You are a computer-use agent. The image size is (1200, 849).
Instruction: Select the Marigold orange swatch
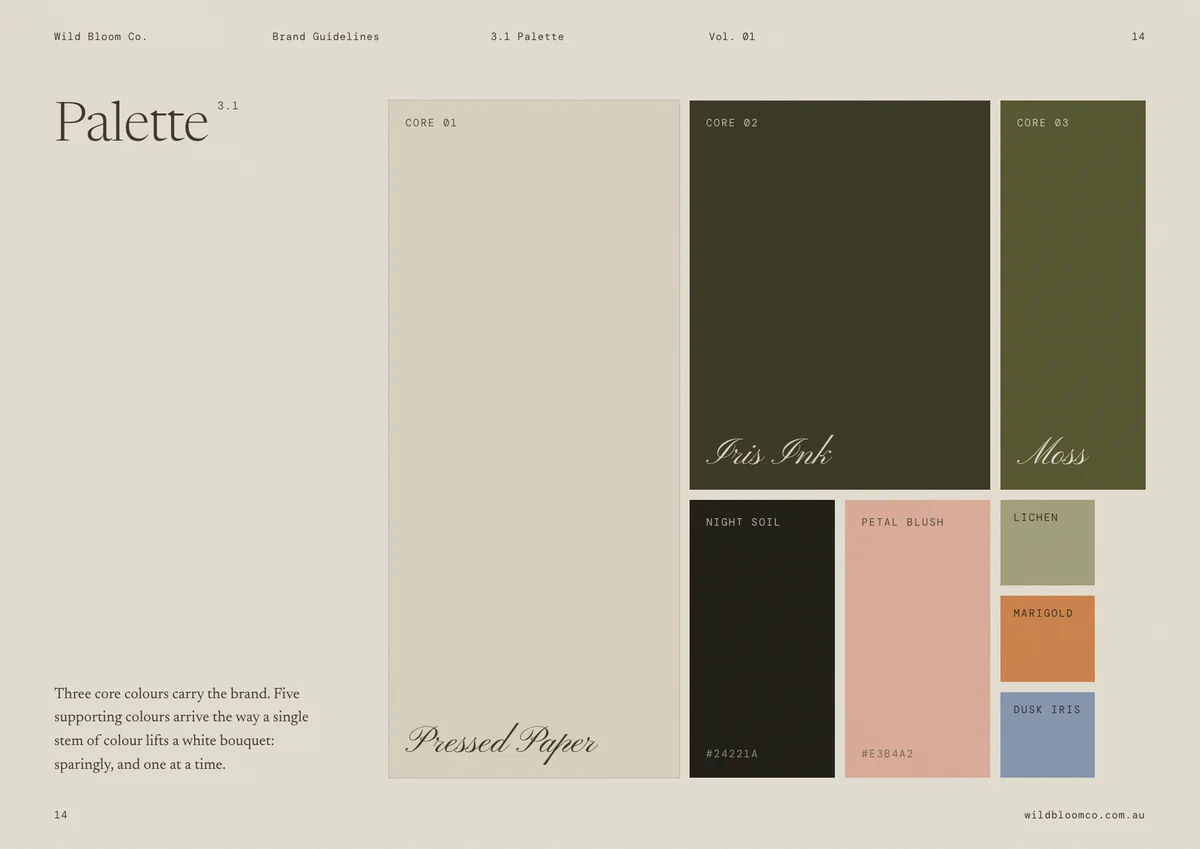pos(1047,639)
